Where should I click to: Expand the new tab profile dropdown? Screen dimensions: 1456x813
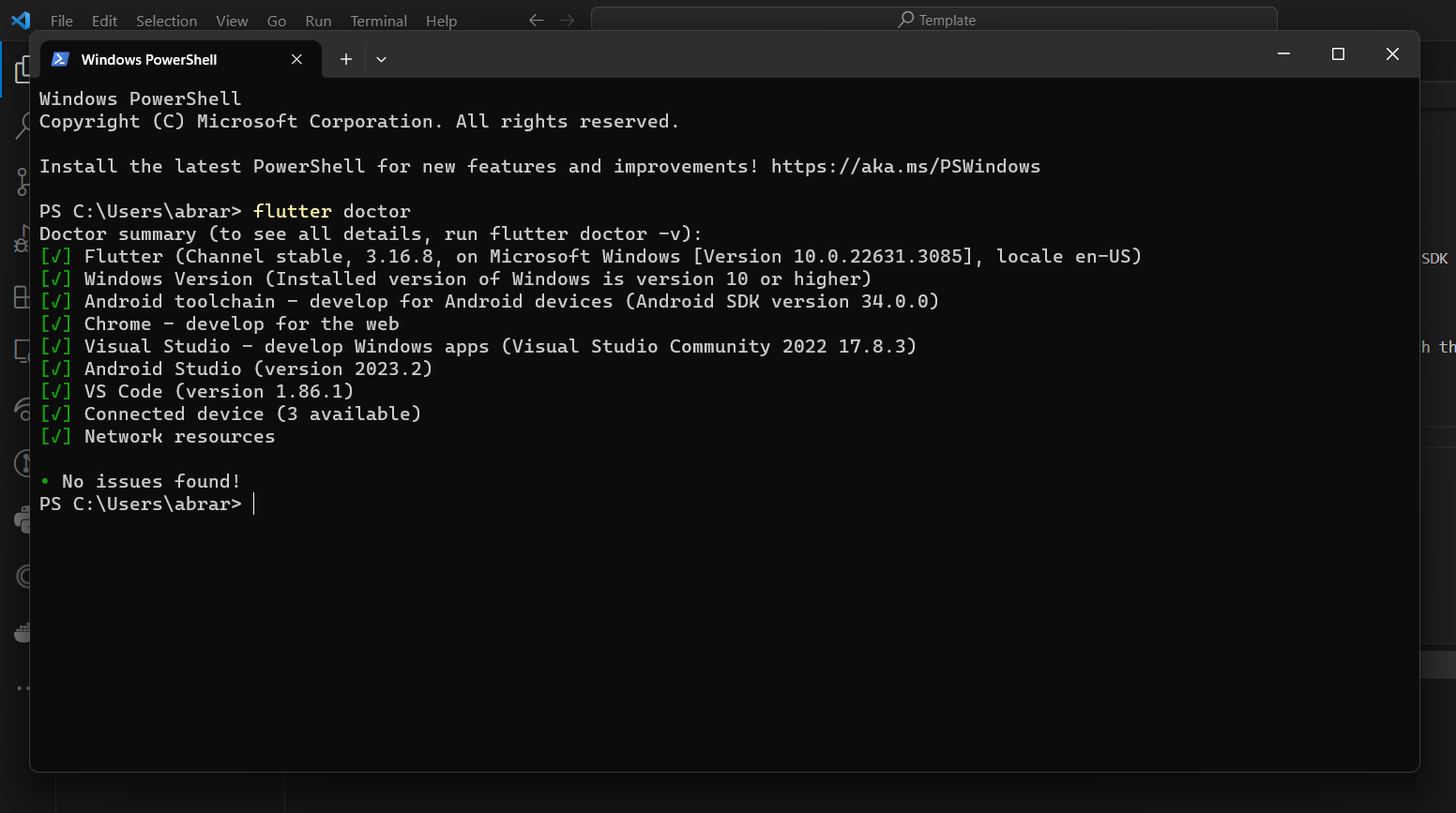point(381,59)
